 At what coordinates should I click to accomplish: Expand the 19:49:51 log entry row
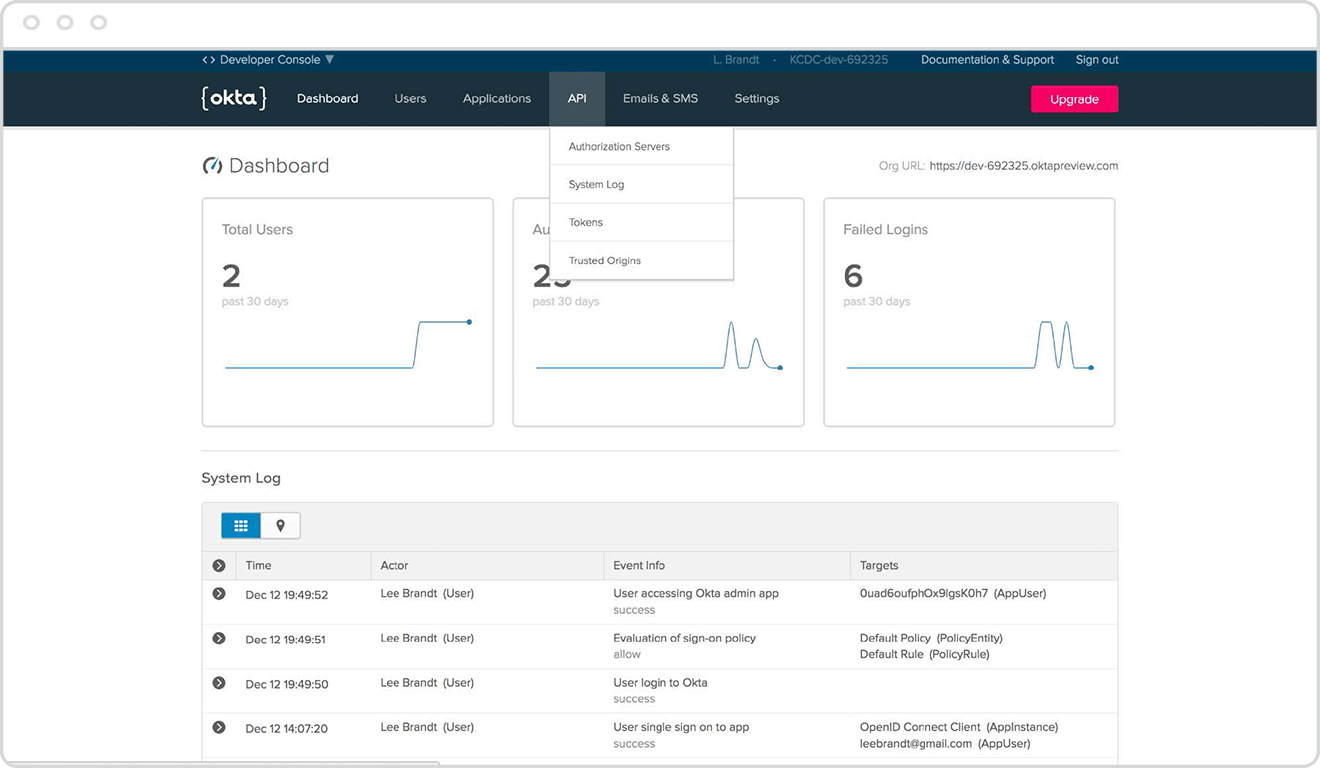(x=219, y=638)
